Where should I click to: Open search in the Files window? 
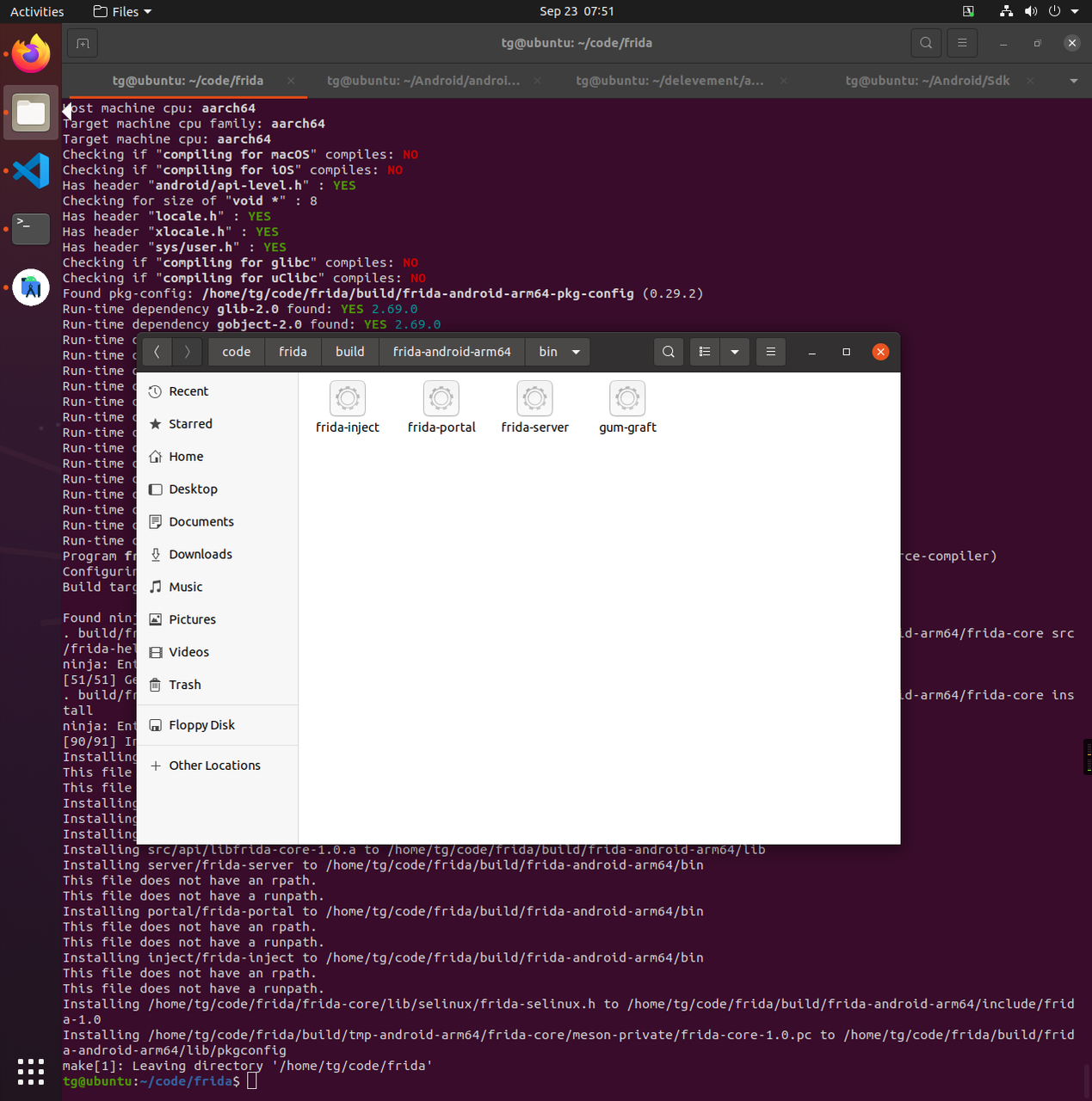tap(669, 352)
